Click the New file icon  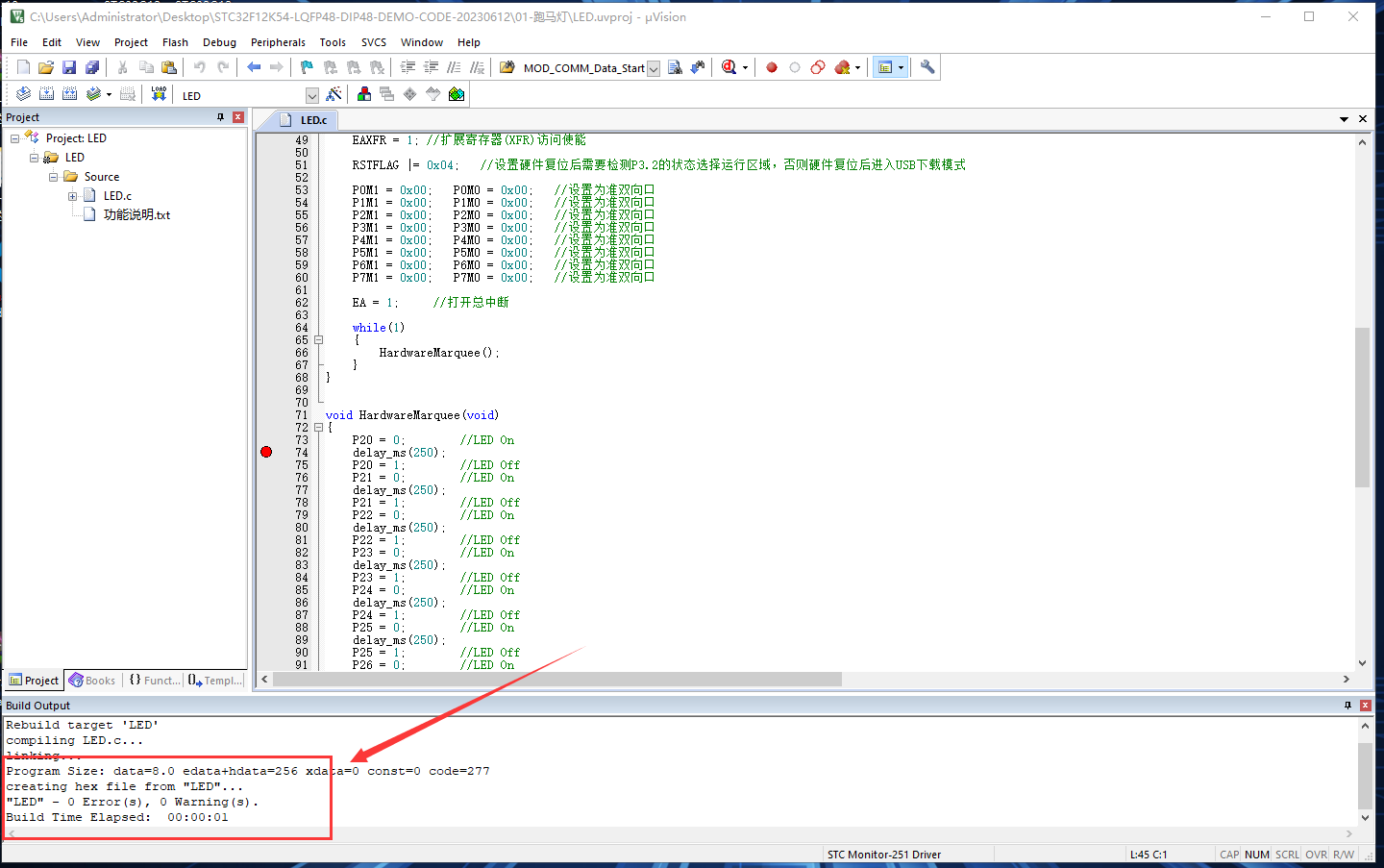point(23,67)
